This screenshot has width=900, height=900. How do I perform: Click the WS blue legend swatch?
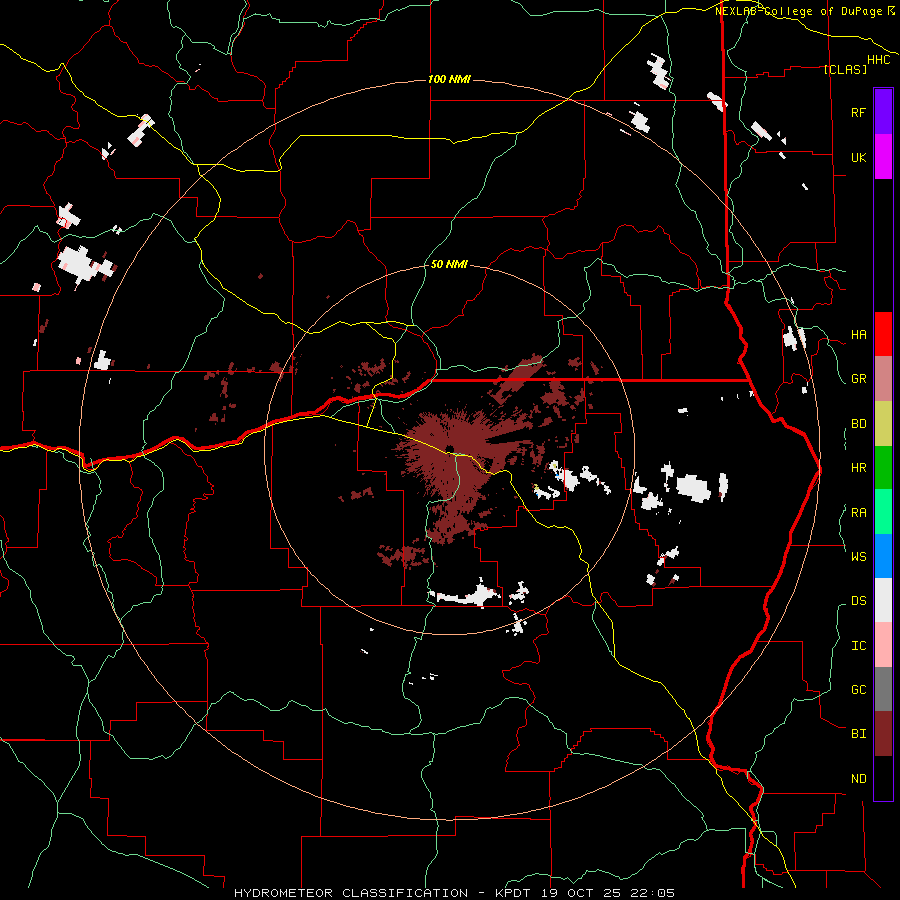click(883, 556)
